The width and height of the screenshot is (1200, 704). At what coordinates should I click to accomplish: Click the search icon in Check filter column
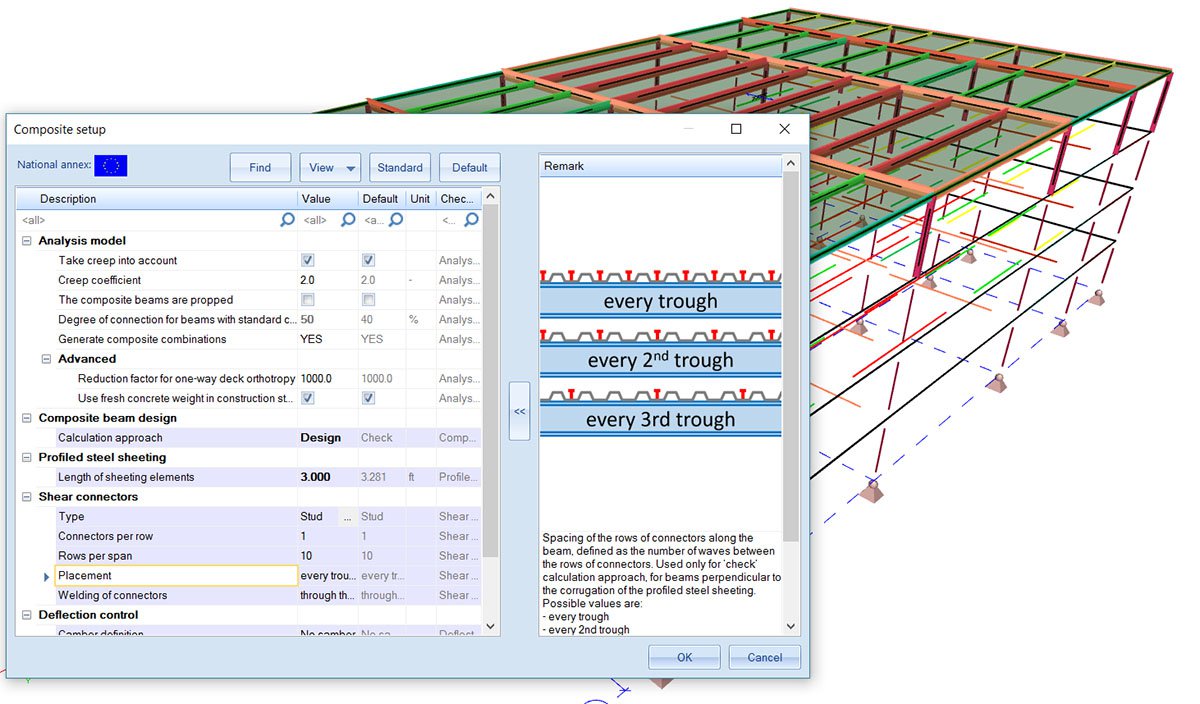pos(471,220)
